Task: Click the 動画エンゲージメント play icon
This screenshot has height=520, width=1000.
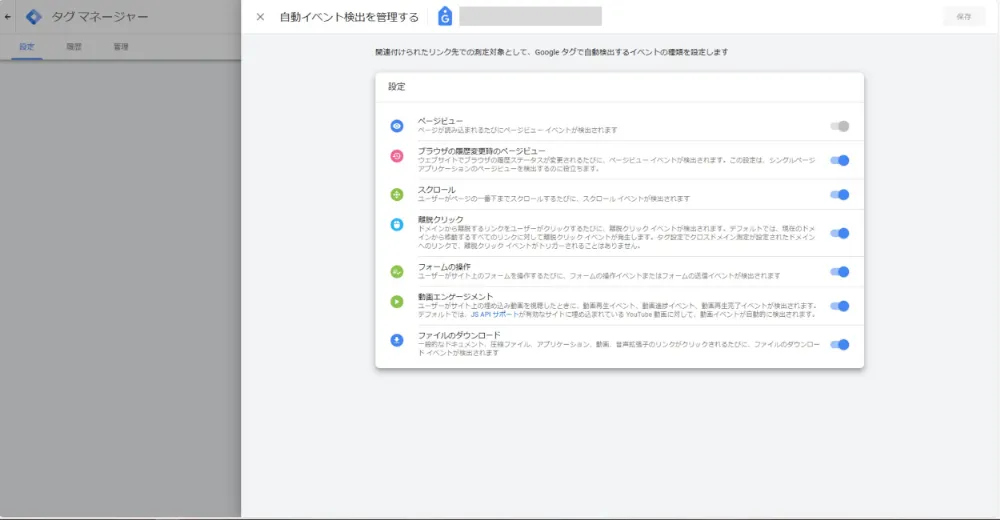Action: pyautogui.click(x=397, y=302)
